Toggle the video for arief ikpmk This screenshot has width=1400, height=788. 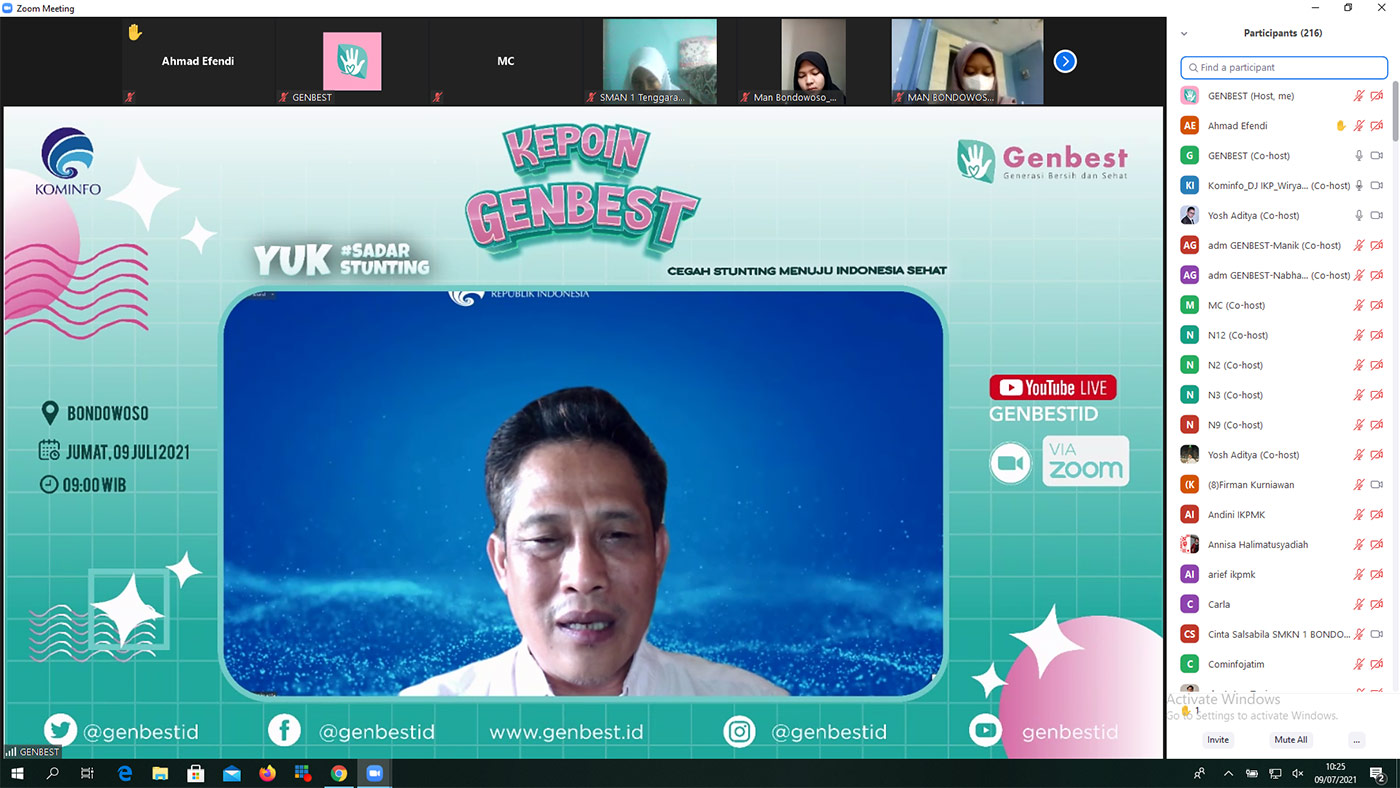coord(1377,575)
